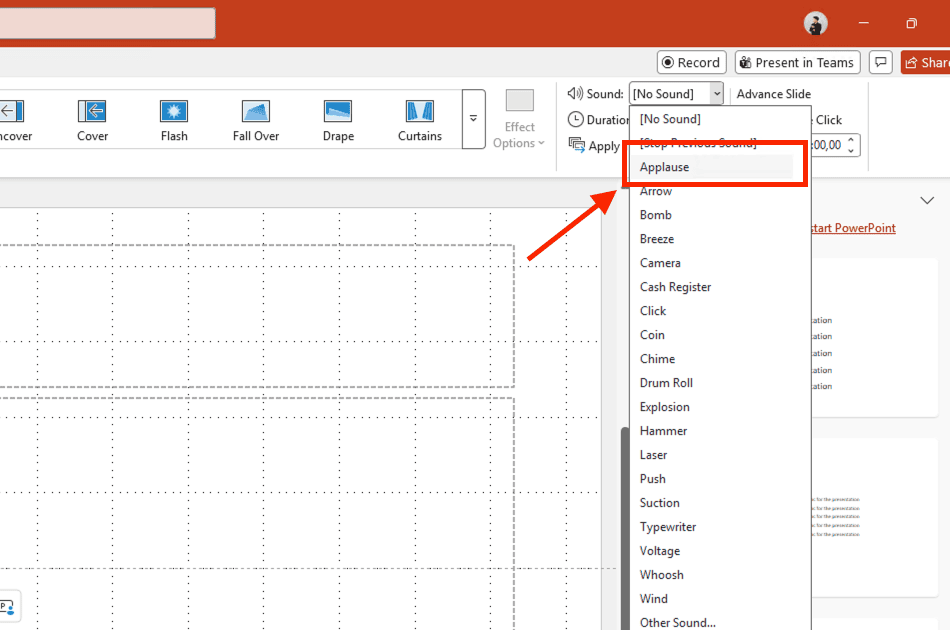The height and width of the screenshot is (630, 950).
Task: Click Apply To All icon
Action: 576,145
